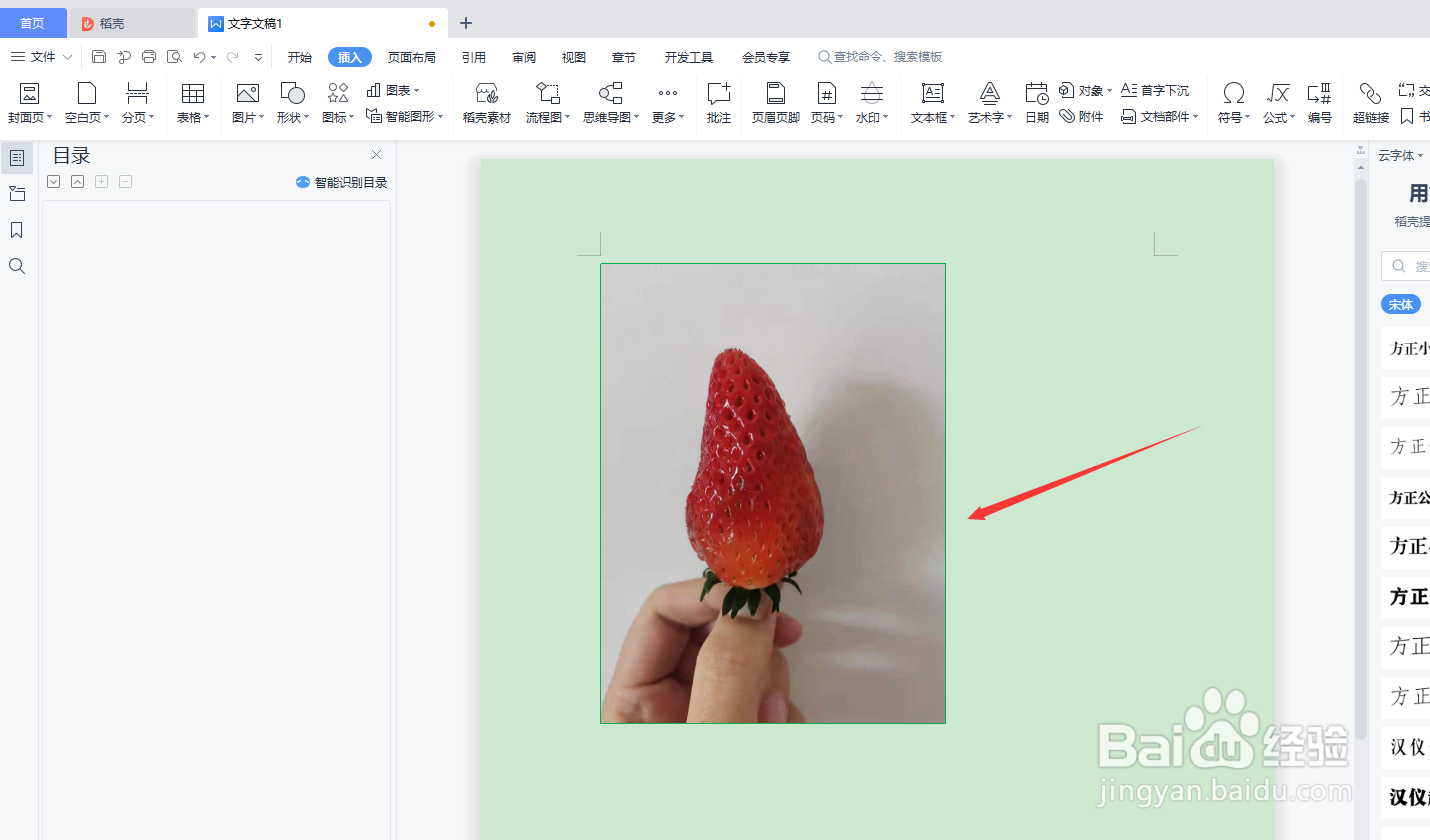Image resolution: width=1430 pixels, height=840 pixels.
Task: Click the Redo arrow icon
Action: click(232, 57)
